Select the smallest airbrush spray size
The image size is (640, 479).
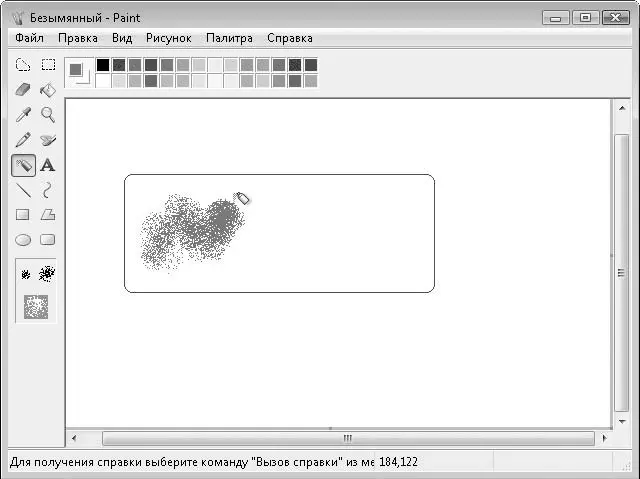coord(26,275)
